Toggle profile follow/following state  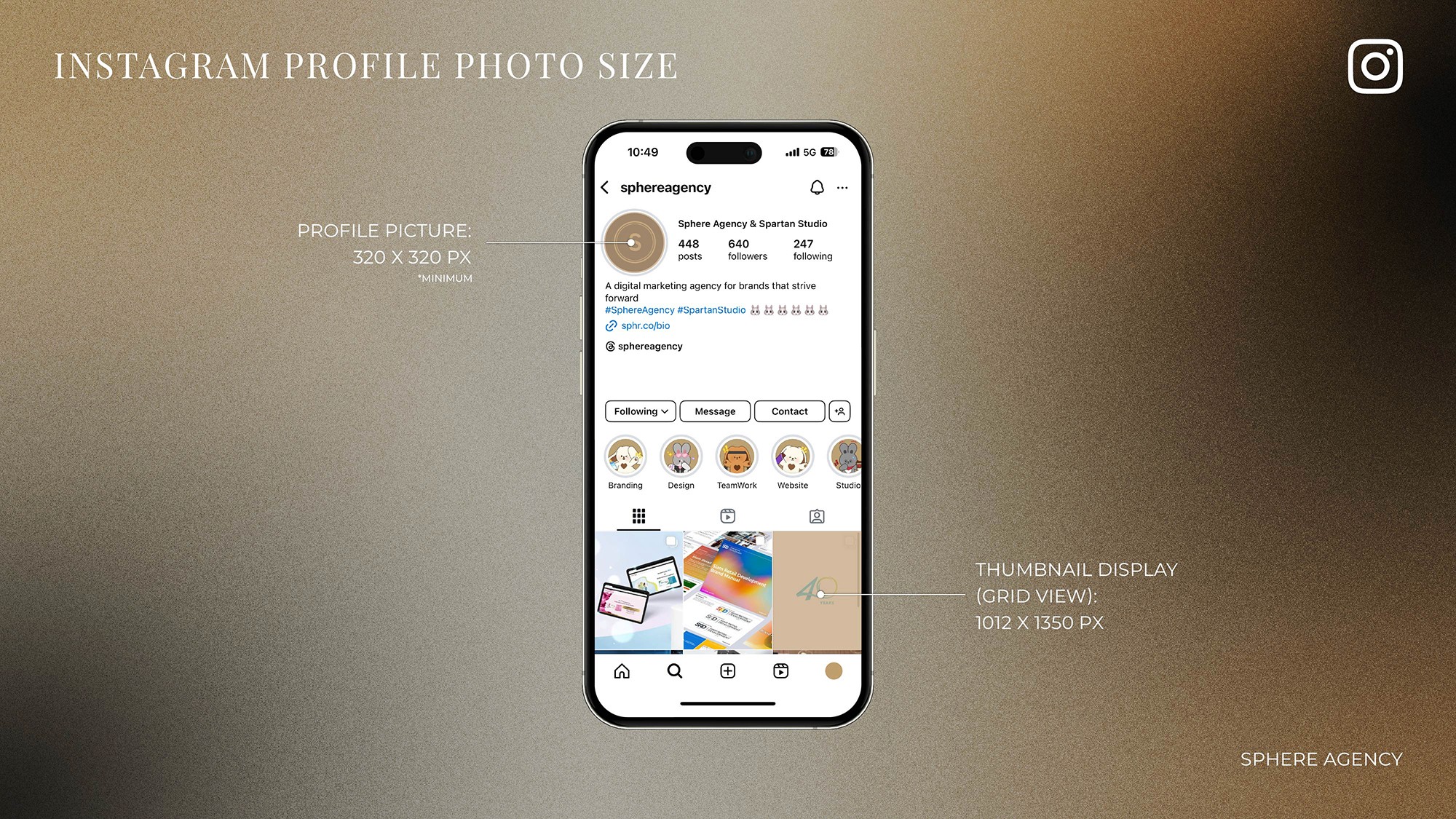637,411
